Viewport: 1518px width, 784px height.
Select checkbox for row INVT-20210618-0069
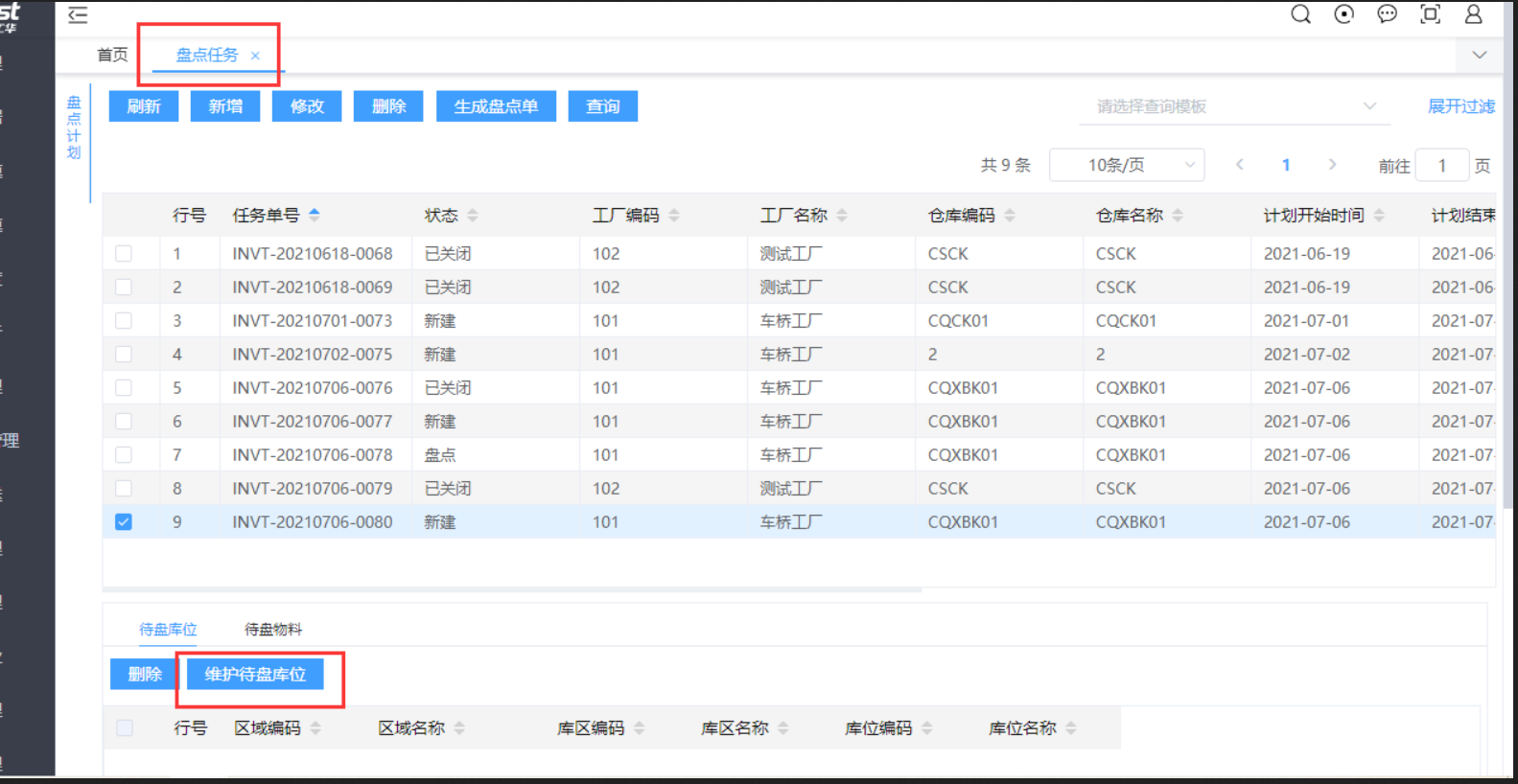[124, 288]
